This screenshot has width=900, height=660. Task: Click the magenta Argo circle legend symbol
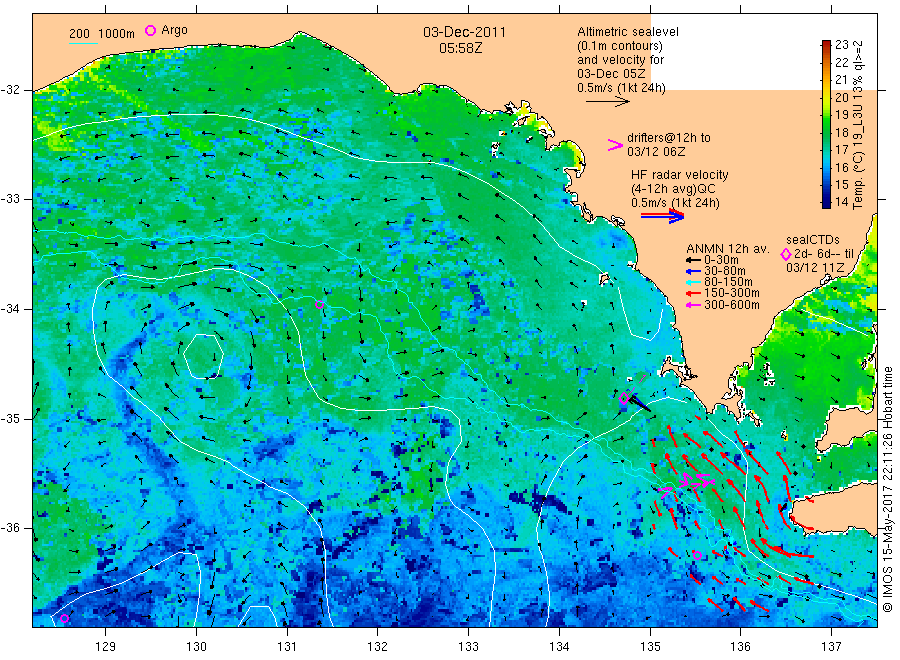[150, 30]
